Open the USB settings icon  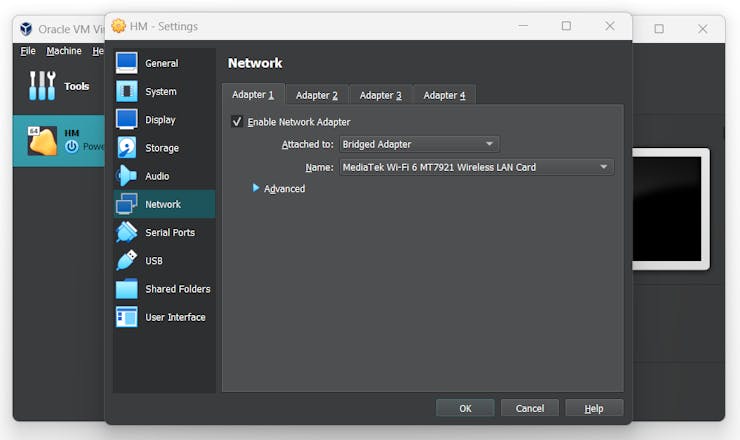(127, 260)
